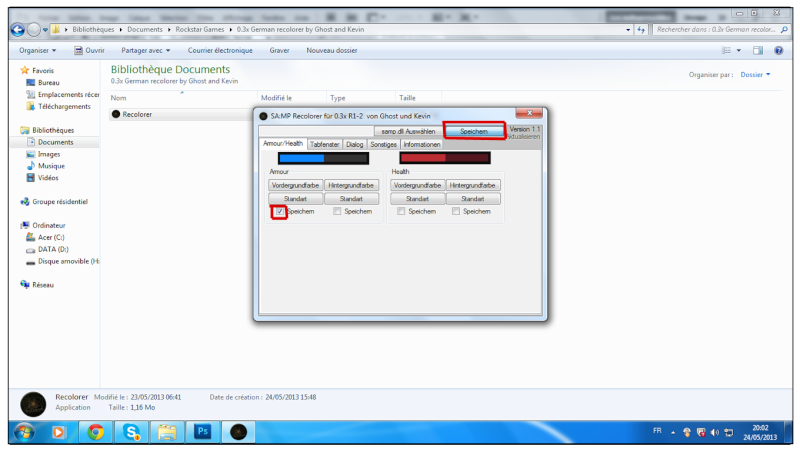The image size is (800, 452).
Task: Check Health background Speichern checkbox
Action: click(456, 211)
